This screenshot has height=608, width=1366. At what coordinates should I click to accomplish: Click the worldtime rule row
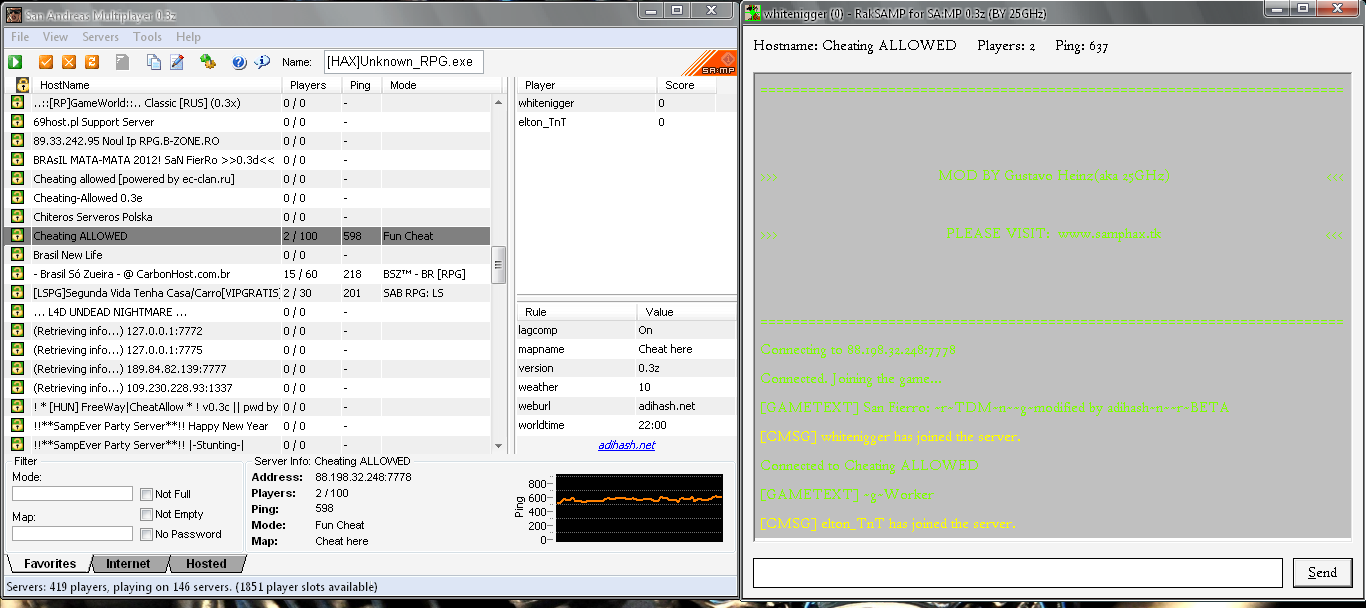coord(626,425)
